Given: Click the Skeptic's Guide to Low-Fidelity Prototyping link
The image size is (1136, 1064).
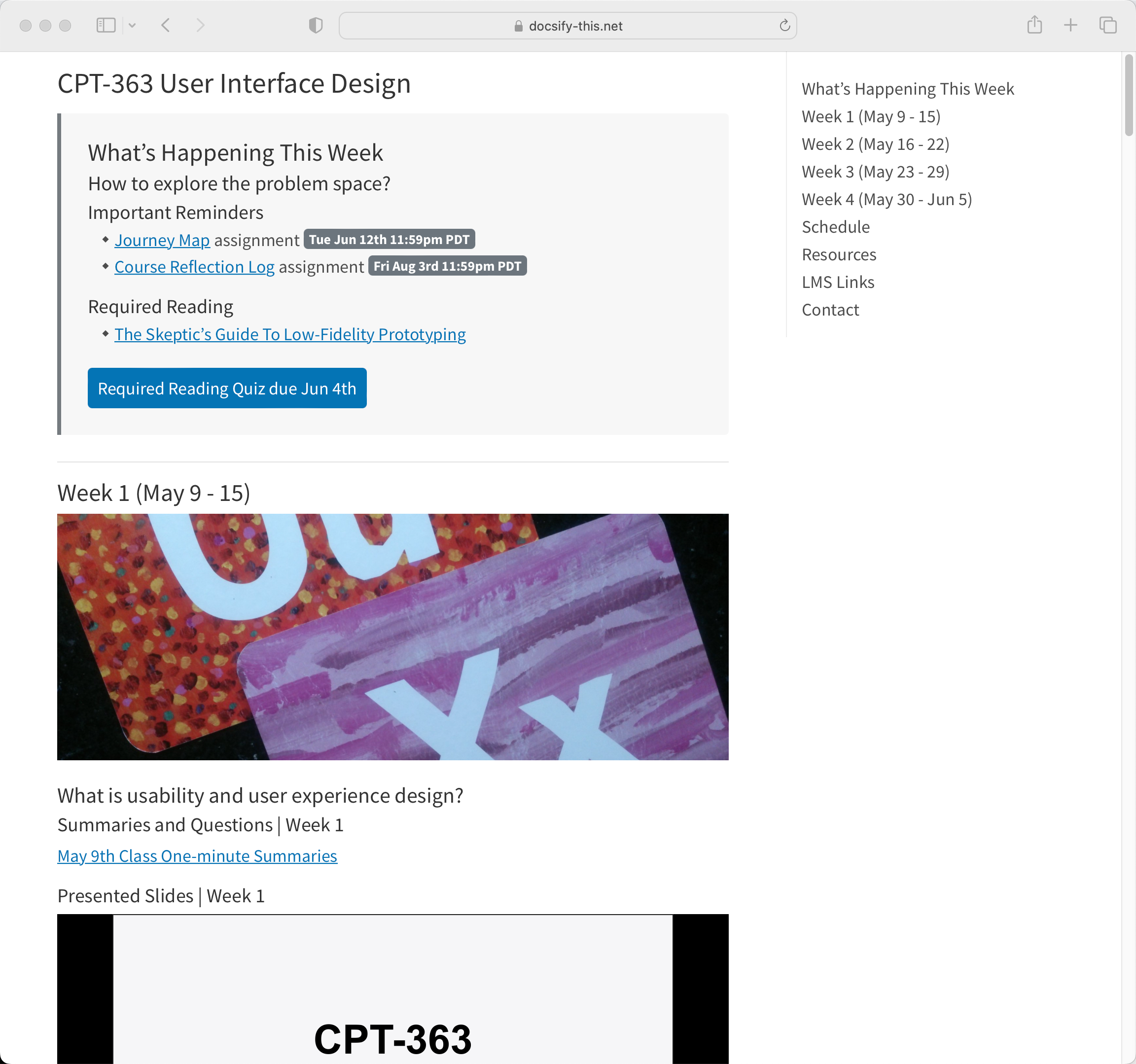Looking at the screenshot, I should [x=290, y=334].
